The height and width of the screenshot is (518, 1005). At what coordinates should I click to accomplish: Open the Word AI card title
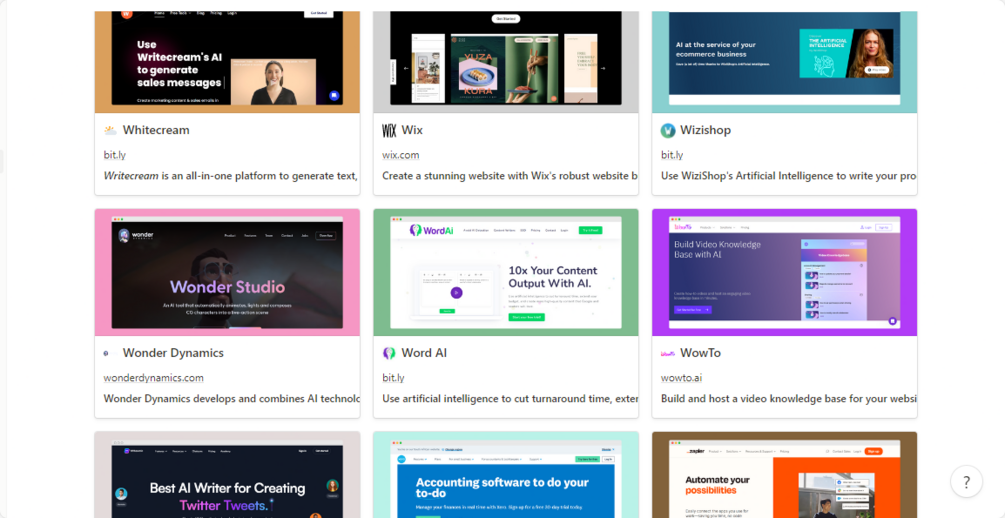point(424,353)
